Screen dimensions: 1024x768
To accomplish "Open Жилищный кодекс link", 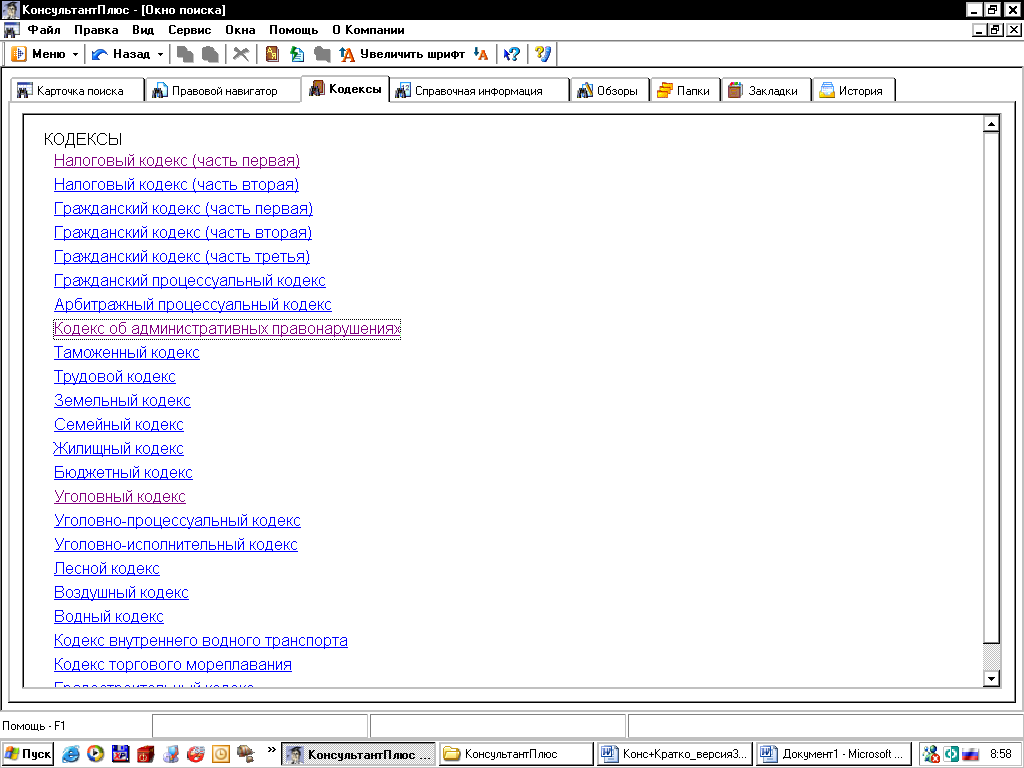I will (x=118, y=449).
